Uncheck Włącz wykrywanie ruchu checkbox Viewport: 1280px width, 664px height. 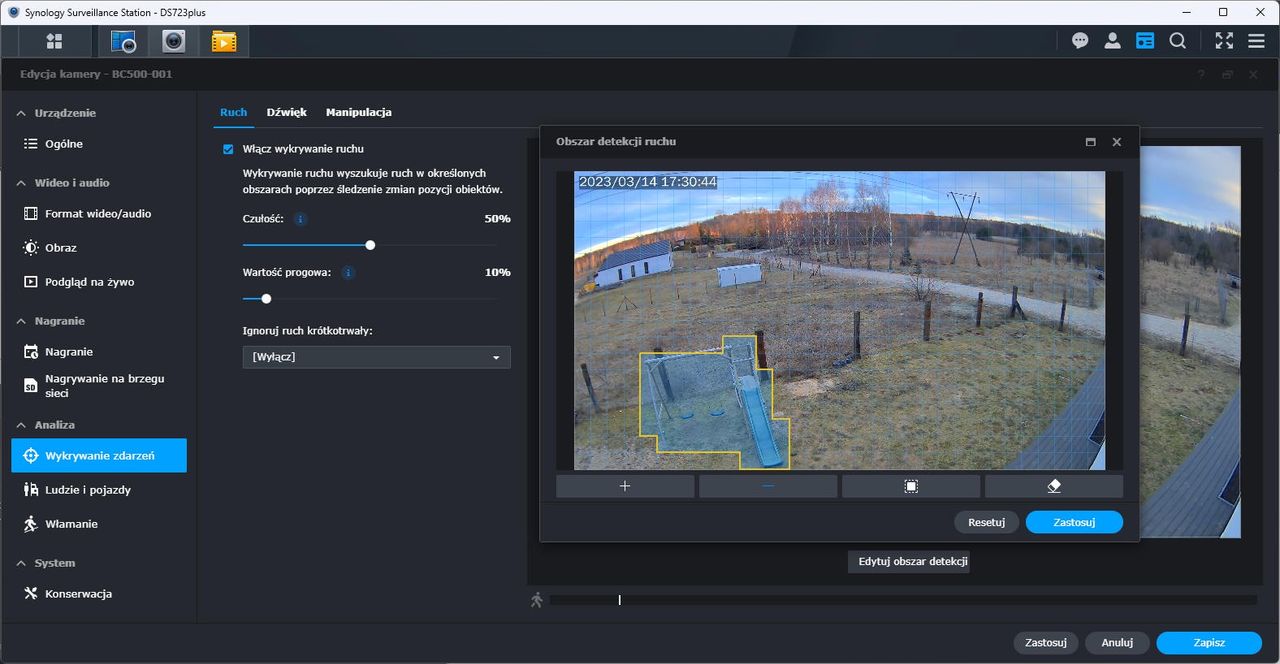click(x=228, y=149)
